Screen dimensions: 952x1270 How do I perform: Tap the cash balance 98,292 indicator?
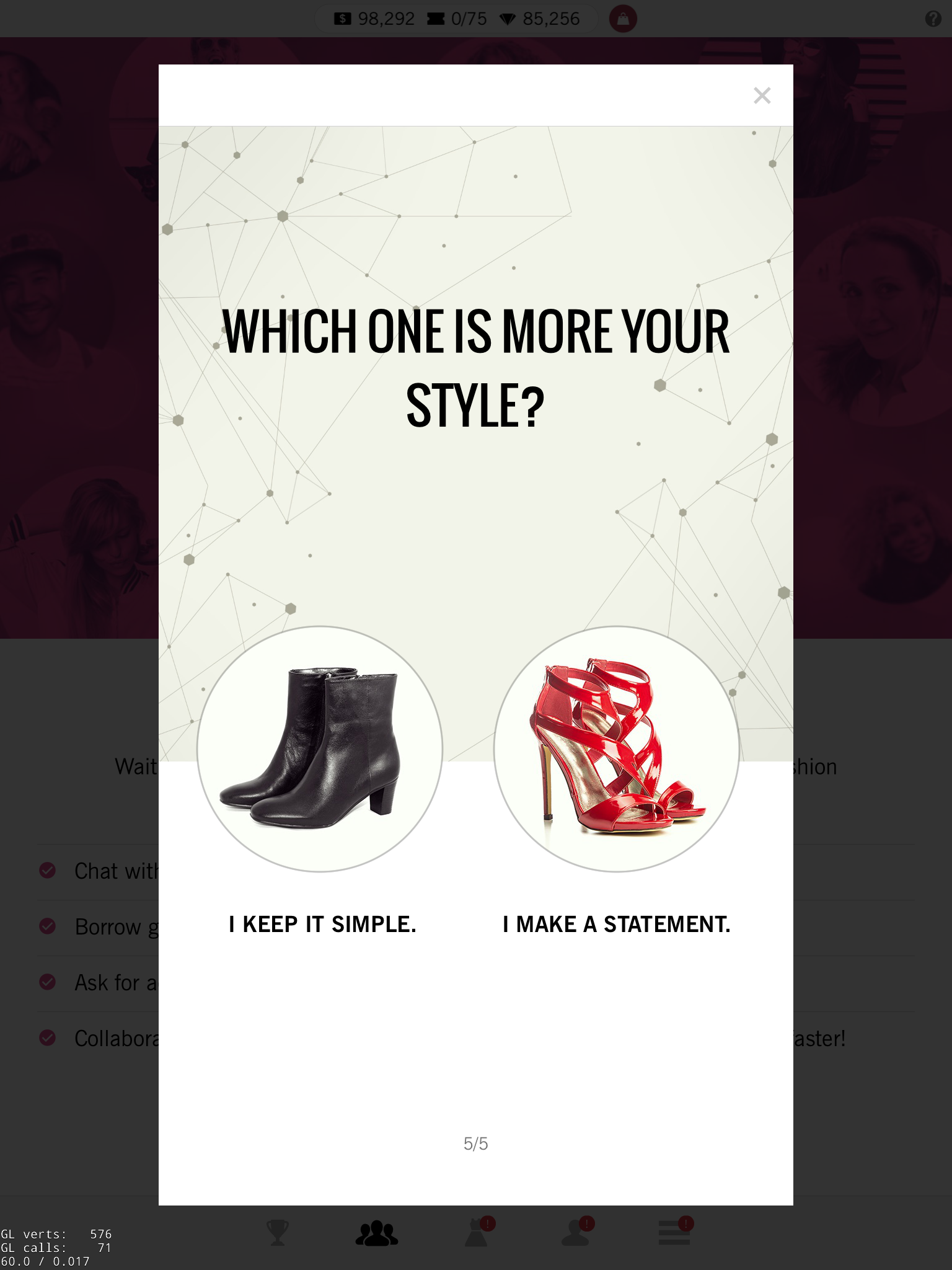(x=374, y=19)
